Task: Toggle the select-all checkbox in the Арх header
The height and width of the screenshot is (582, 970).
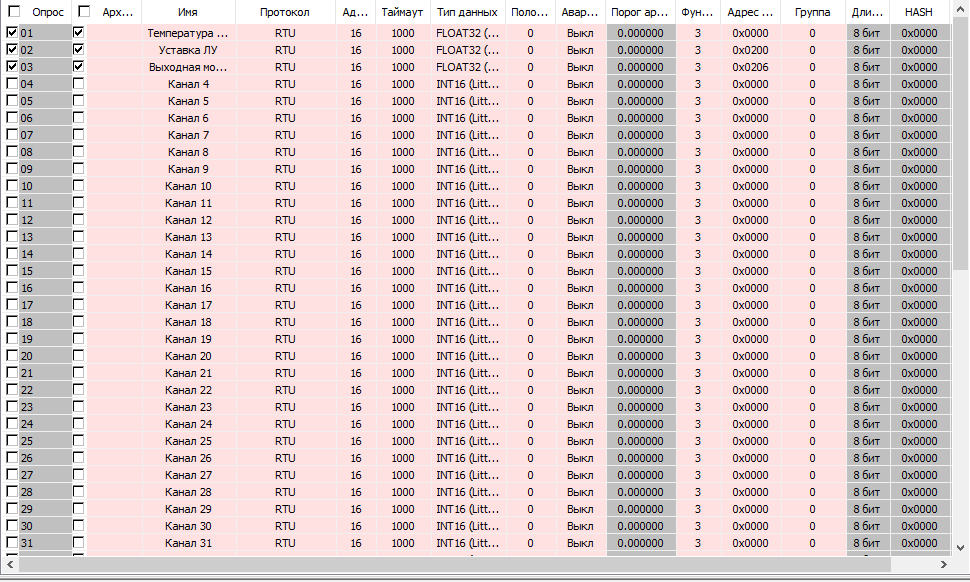Action: tap(84, 12)
